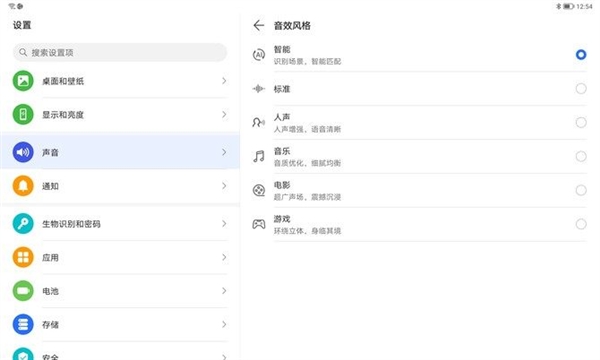Open the chevron on the 通知 row
This screenshot has height=360, width=600.
224,186
